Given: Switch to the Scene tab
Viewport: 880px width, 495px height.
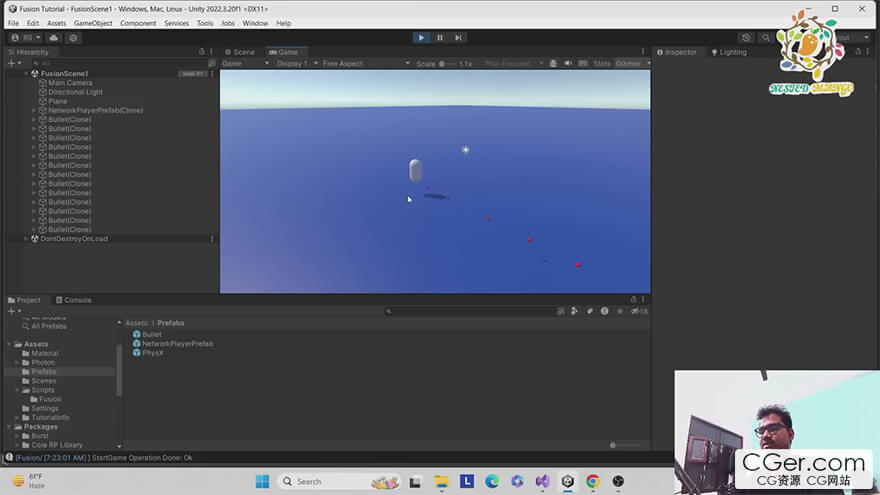Looking at the screenshot, I should point(240,52).
